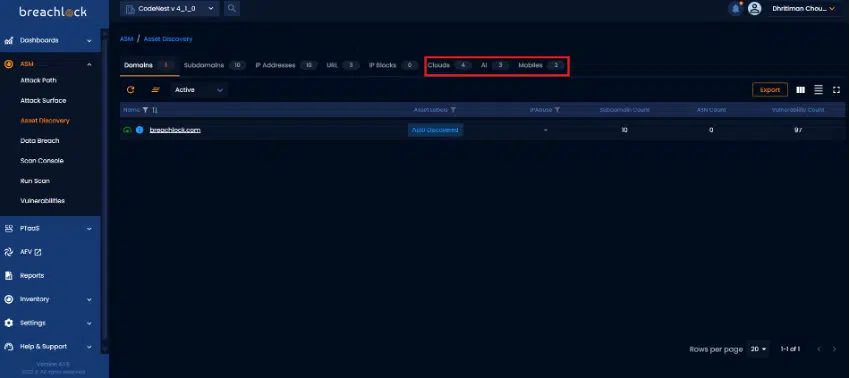Click the Reports document icon

click(9, 276)
